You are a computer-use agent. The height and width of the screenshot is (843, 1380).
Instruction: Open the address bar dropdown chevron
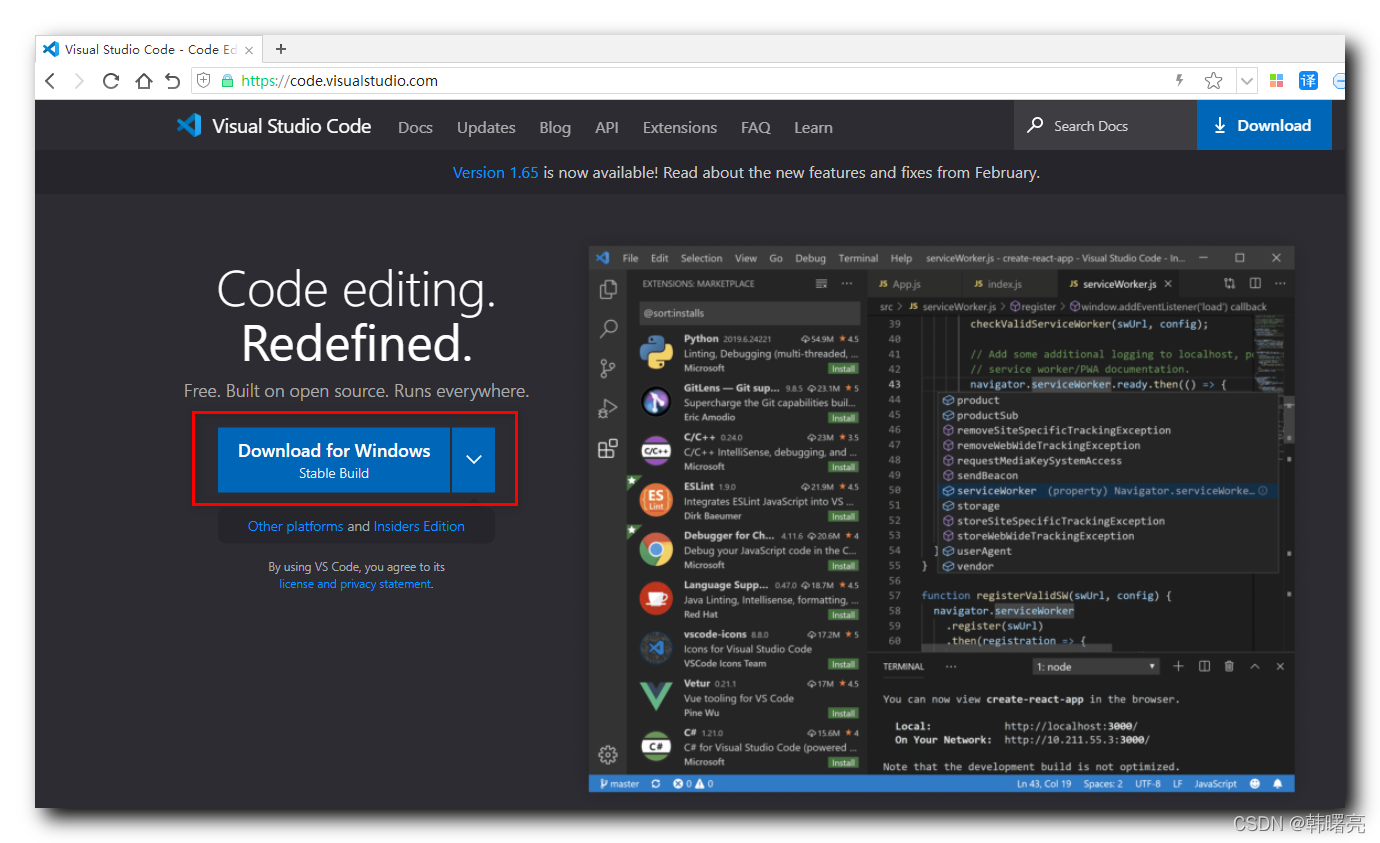(1247, 81)
